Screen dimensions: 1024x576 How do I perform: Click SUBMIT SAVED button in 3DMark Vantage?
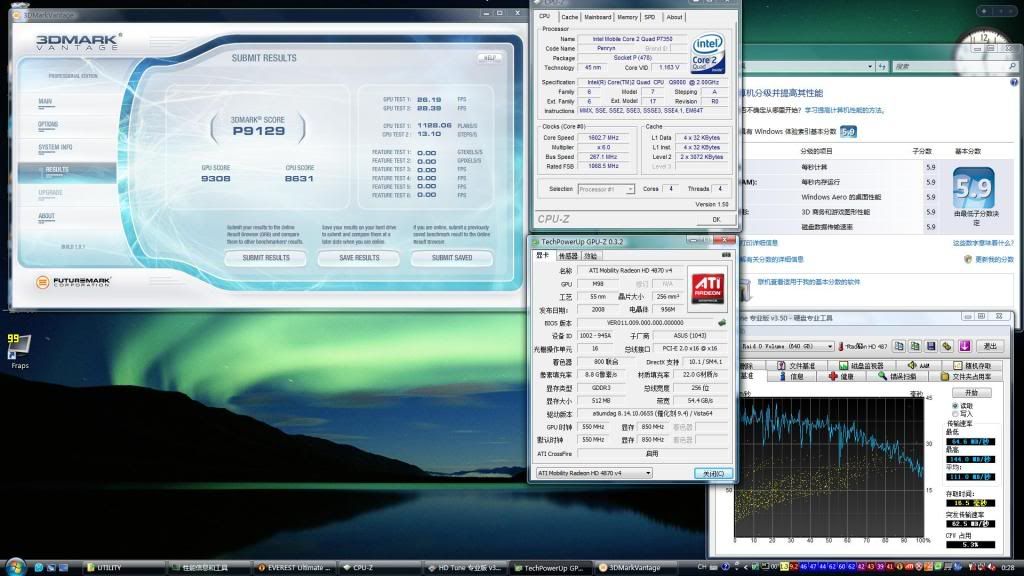[x=452, y=258]
